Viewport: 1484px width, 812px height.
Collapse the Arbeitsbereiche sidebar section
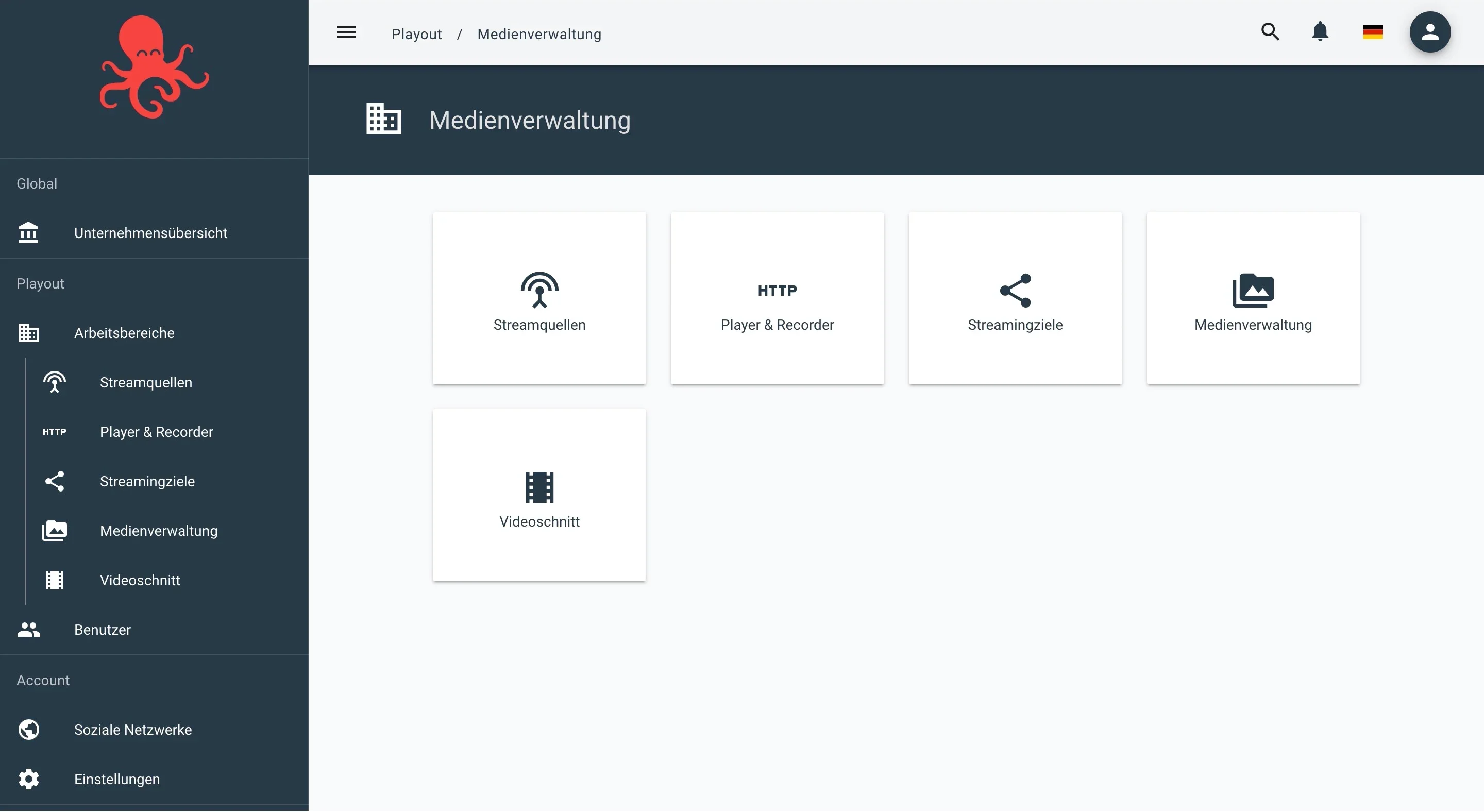pos(124,333)
